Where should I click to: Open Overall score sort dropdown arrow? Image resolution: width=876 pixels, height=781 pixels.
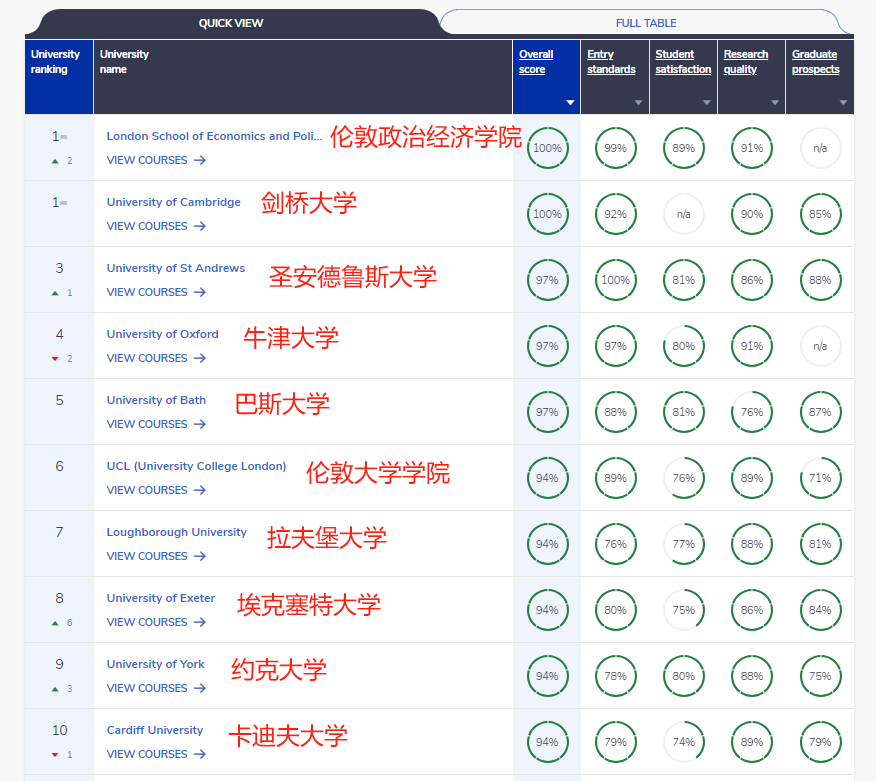click(x=570, y=103)
